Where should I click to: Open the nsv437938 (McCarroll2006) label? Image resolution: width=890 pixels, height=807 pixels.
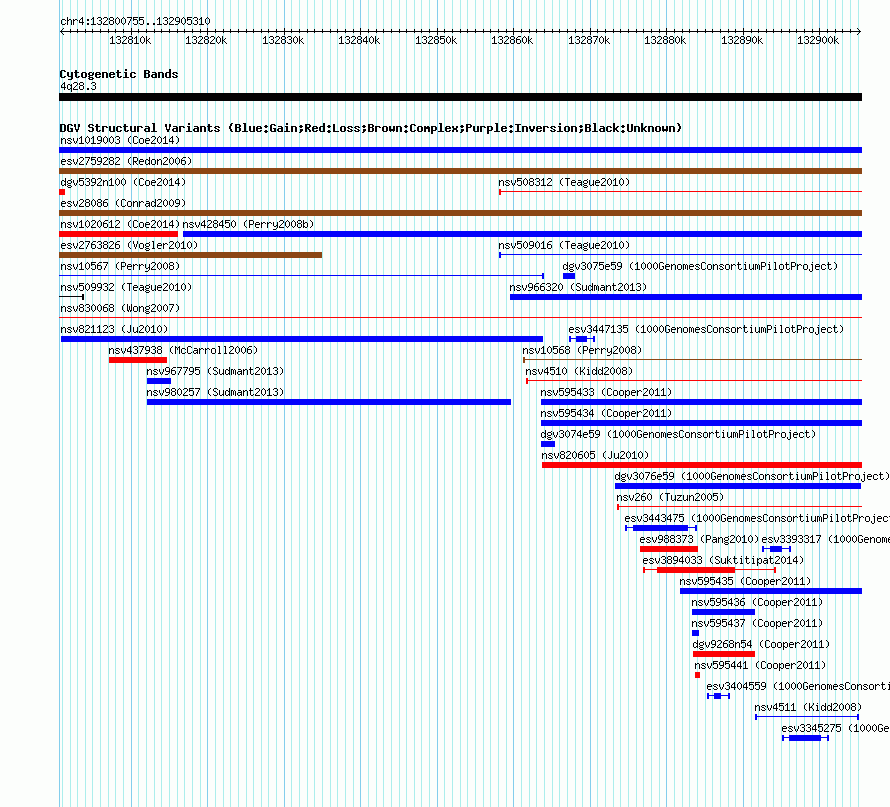pos(183,350)
